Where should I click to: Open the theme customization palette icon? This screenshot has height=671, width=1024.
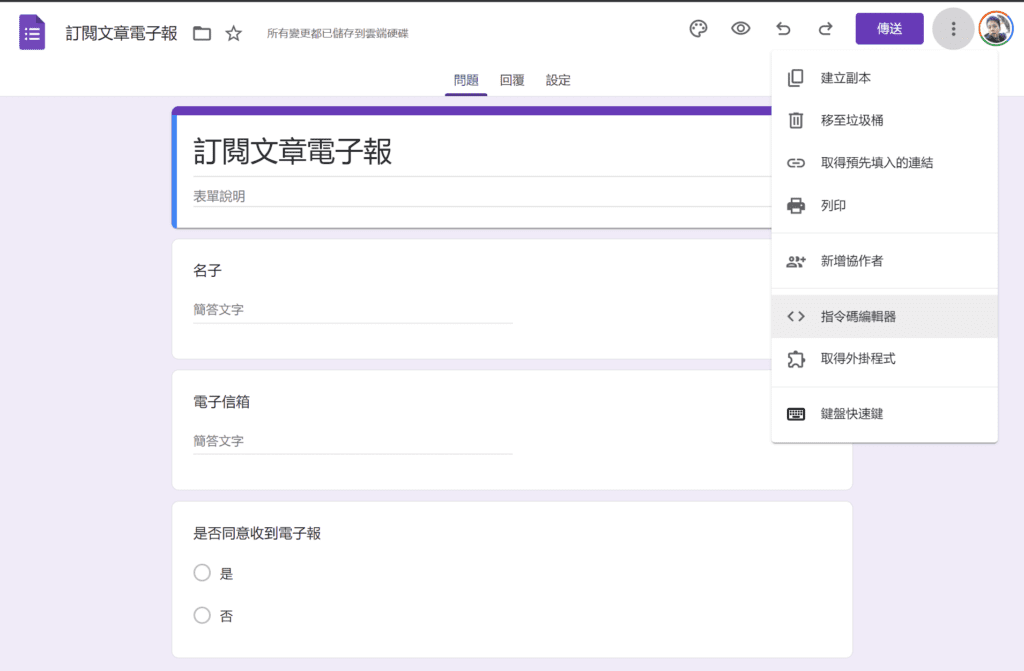[698, 29]
